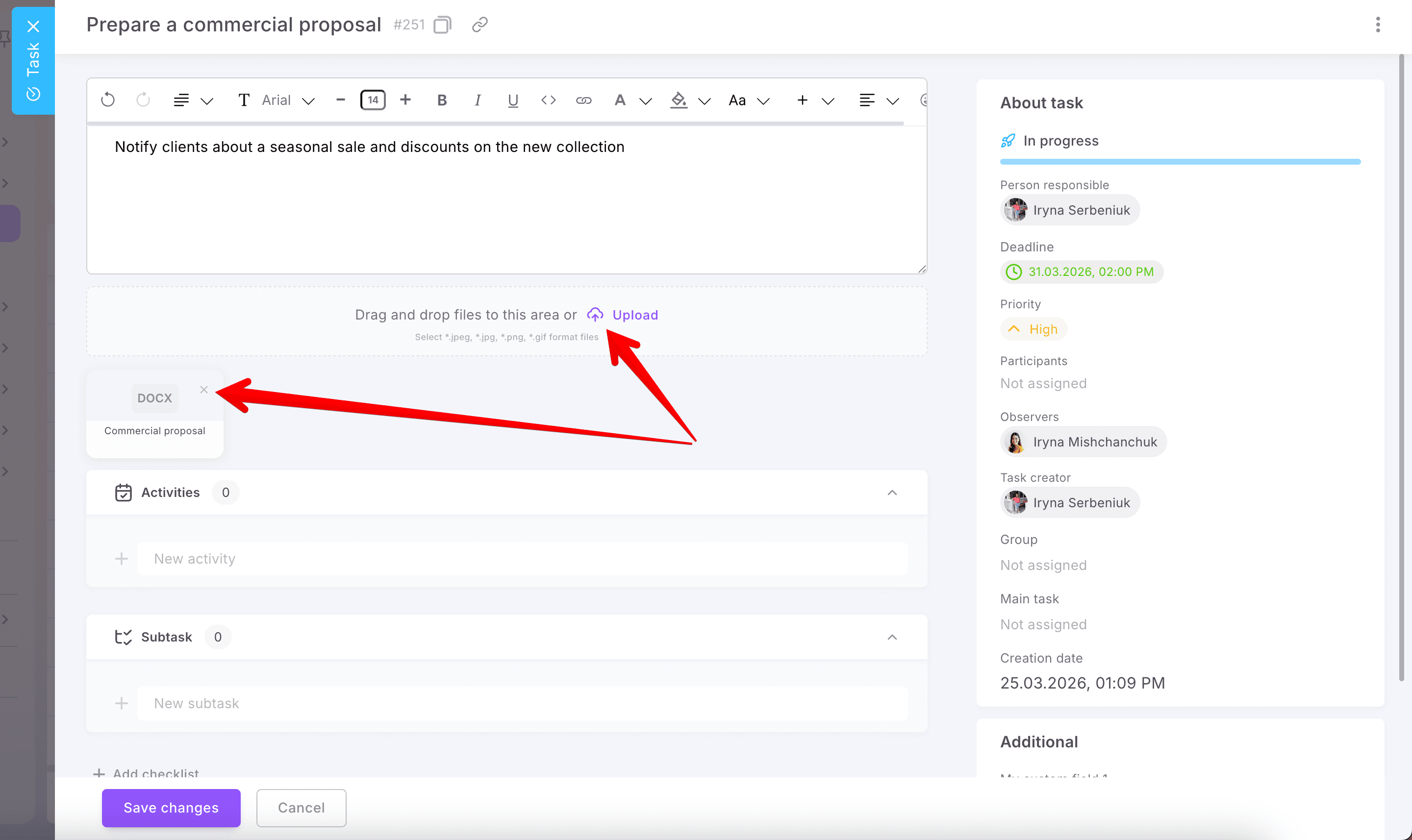Open the text color dropdown arrow

pyautogui.click(x=645, y=101)
